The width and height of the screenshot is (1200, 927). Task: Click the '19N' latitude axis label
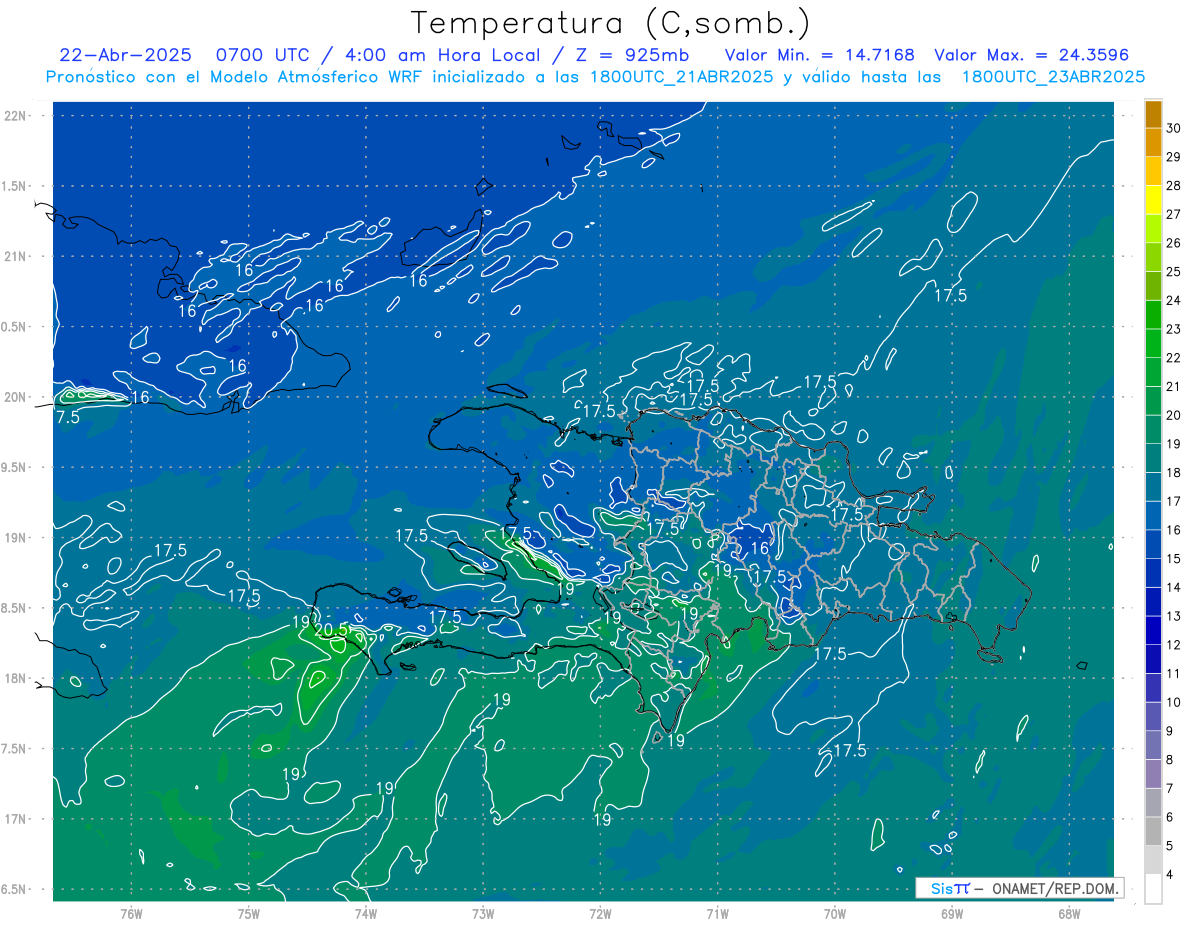(15, 538)
